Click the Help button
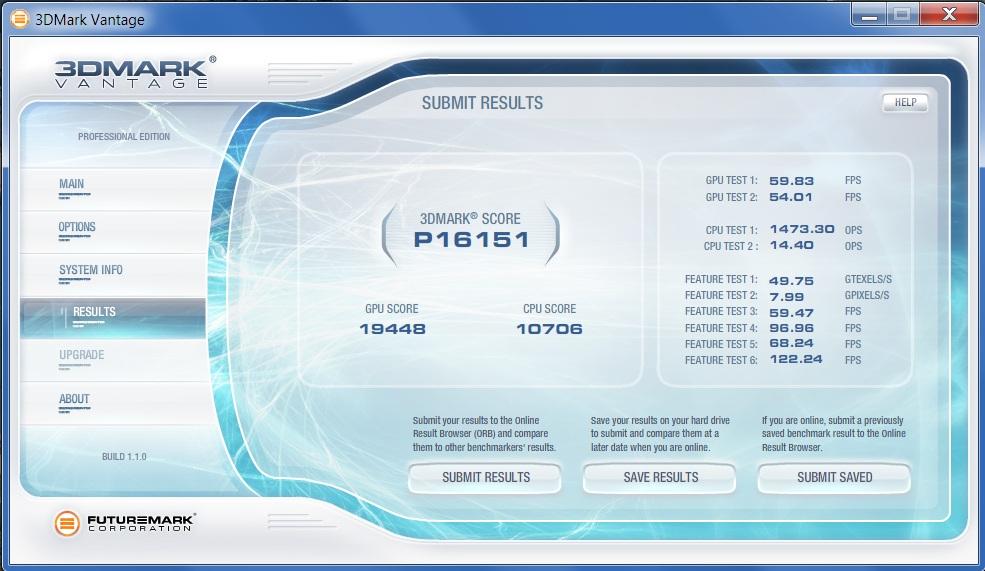 [905, 102]
